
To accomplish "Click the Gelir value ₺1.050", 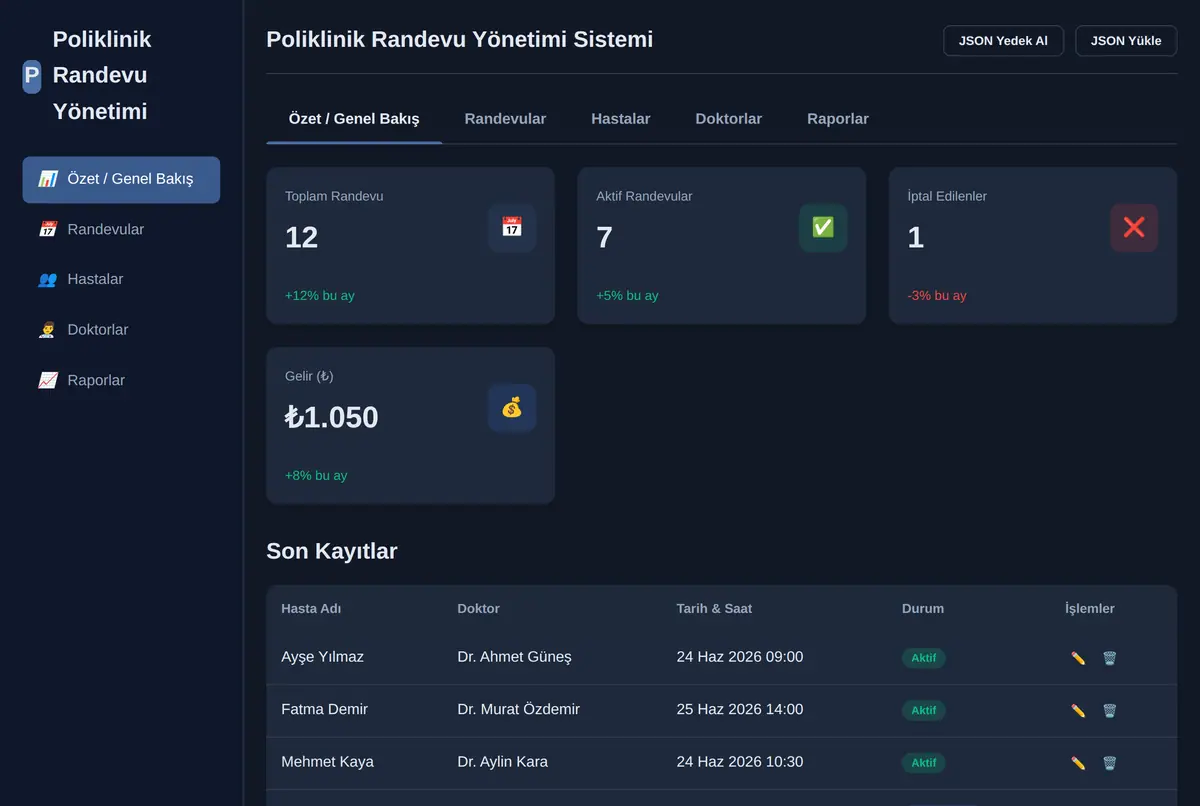I will [331, 417].
